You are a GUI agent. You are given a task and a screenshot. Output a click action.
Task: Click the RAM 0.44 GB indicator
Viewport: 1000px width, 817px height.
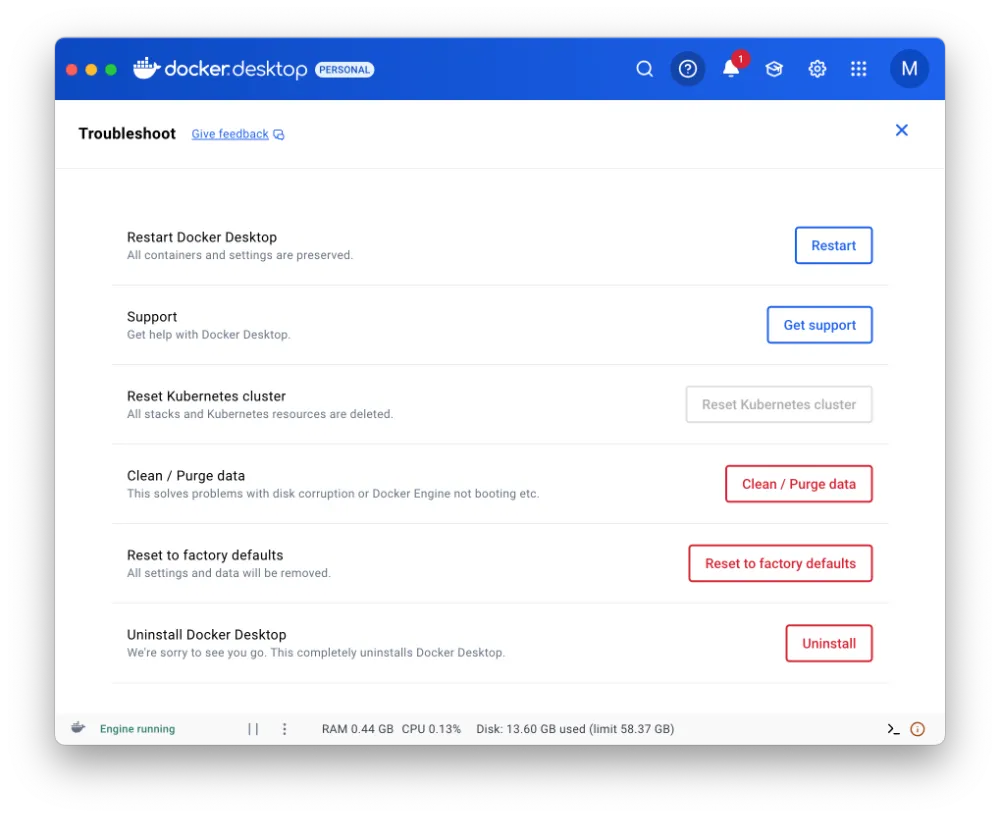point(357,729)
